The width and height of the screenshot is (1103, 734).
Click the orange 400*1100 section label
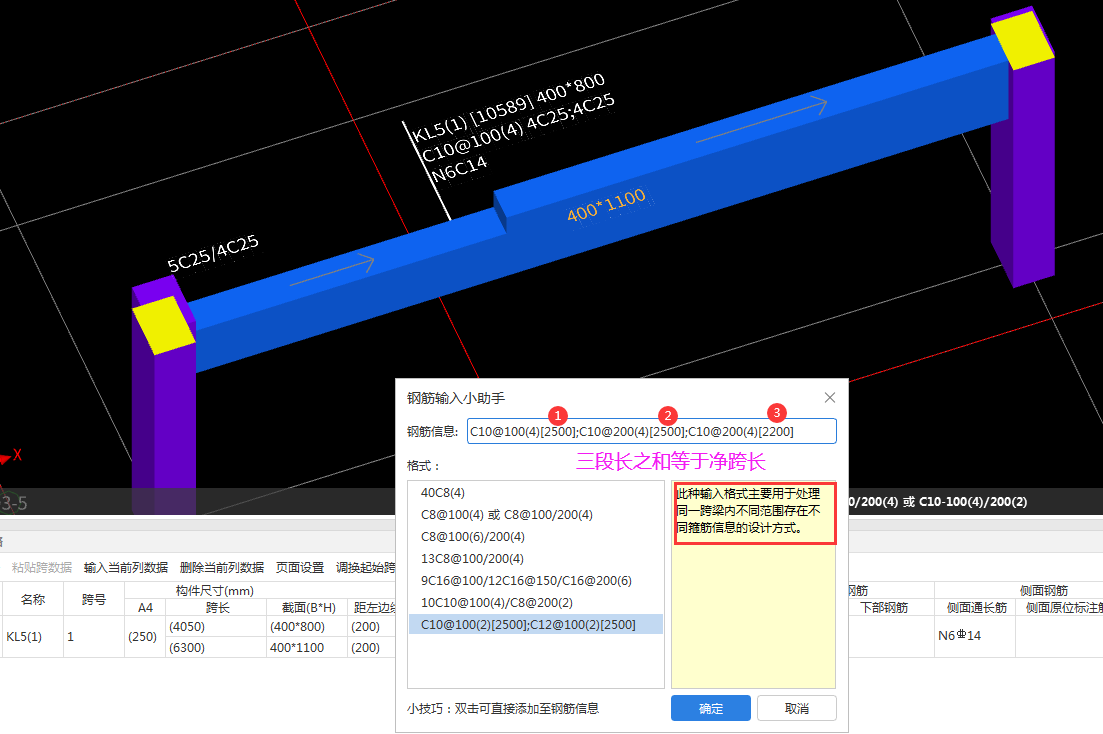coord(606,204)
